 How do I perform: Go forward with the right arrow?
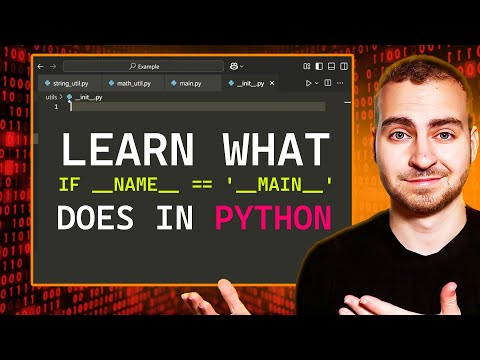point(53,67)
